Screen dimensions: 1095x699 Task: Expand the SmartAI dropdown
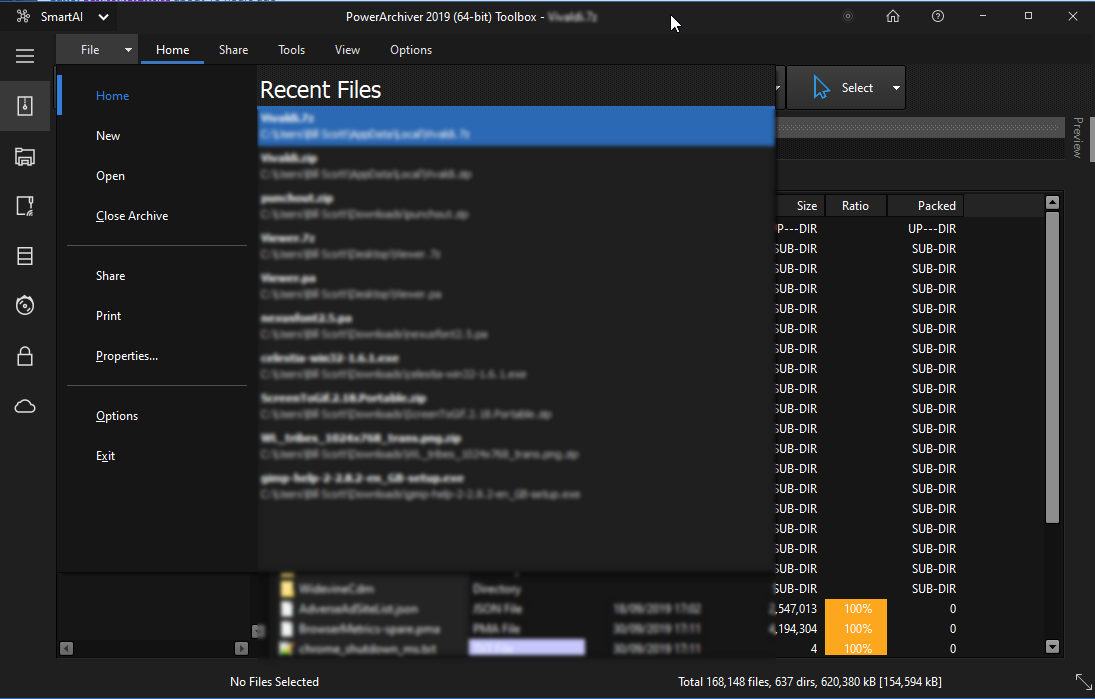pyautogui.click(x=104, y=17)
